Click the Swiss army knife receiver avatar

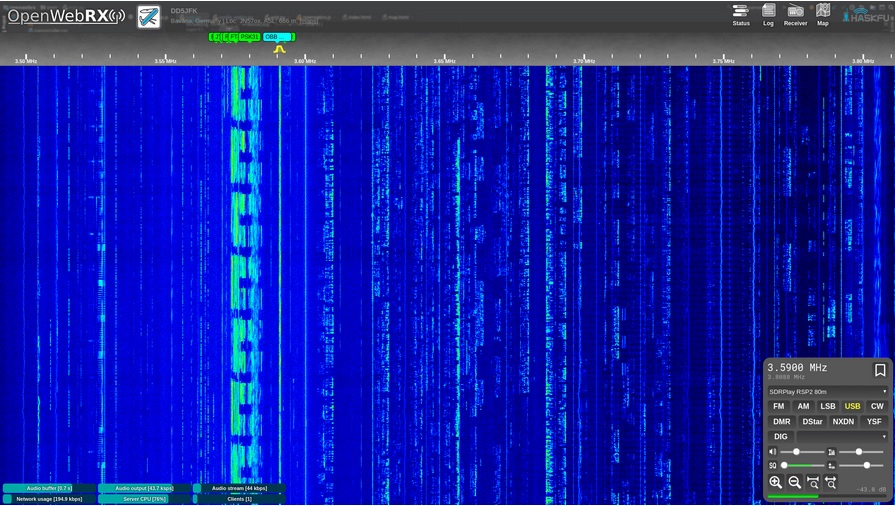149,17
